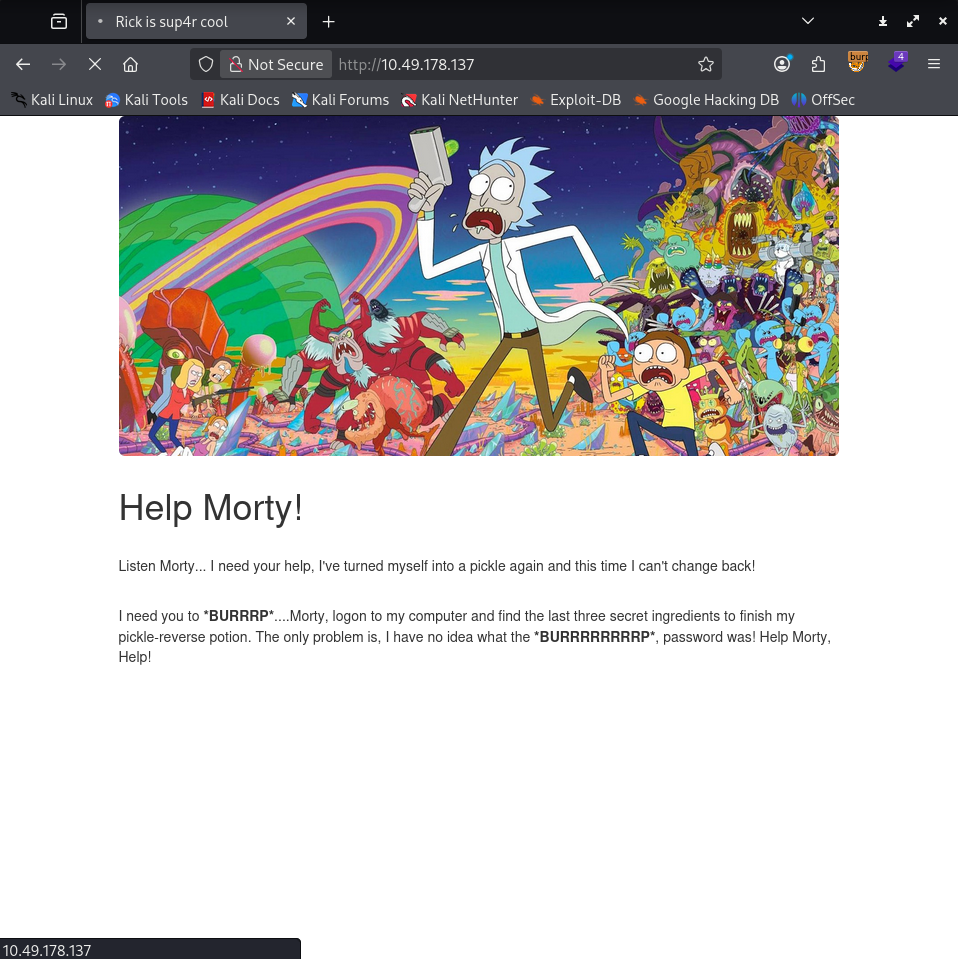Go to the home page icon
This screenshot has height=959, width=958.
[x=130, y=64]
